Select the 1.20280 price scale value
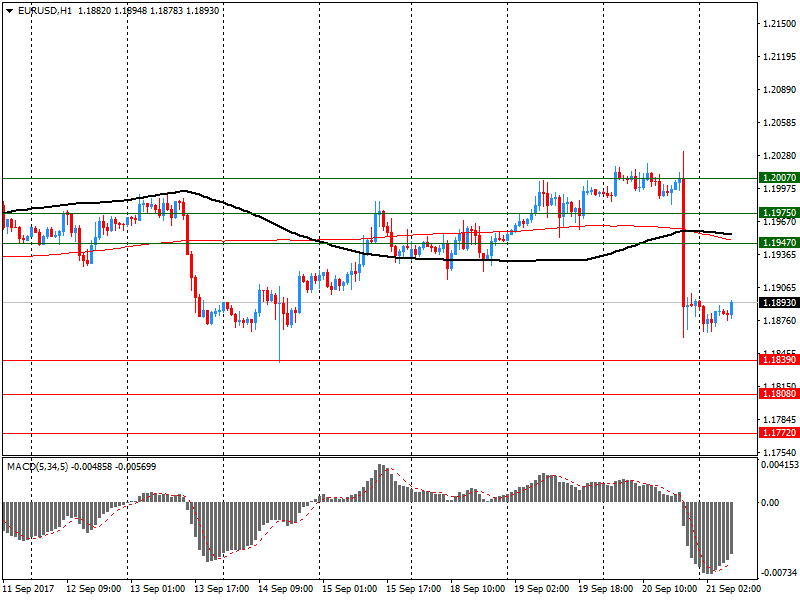800x600 pixels. tap(779, 156)
